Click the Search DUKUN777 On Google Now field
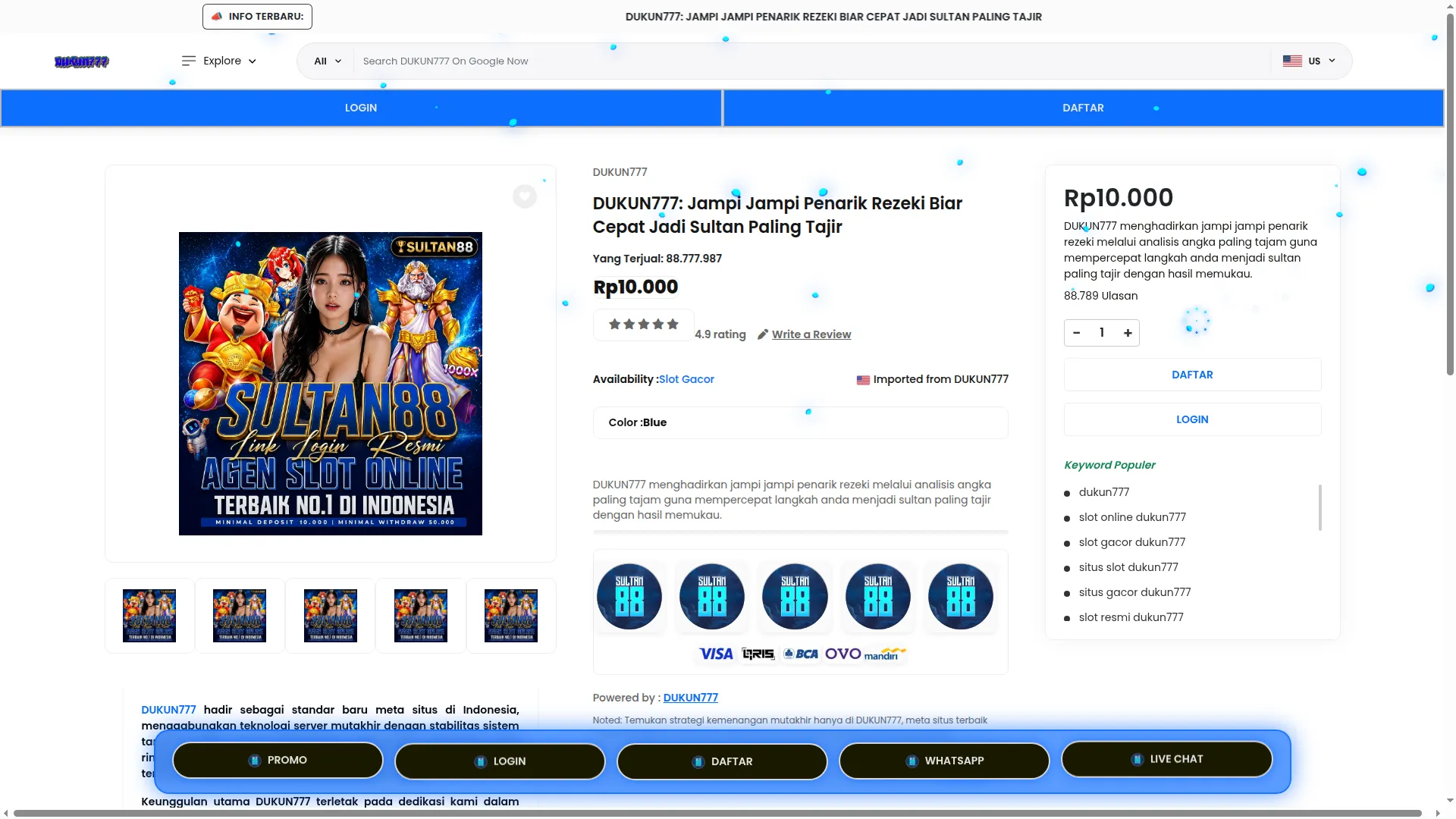 pyautogui.click(x=811, y=61)
